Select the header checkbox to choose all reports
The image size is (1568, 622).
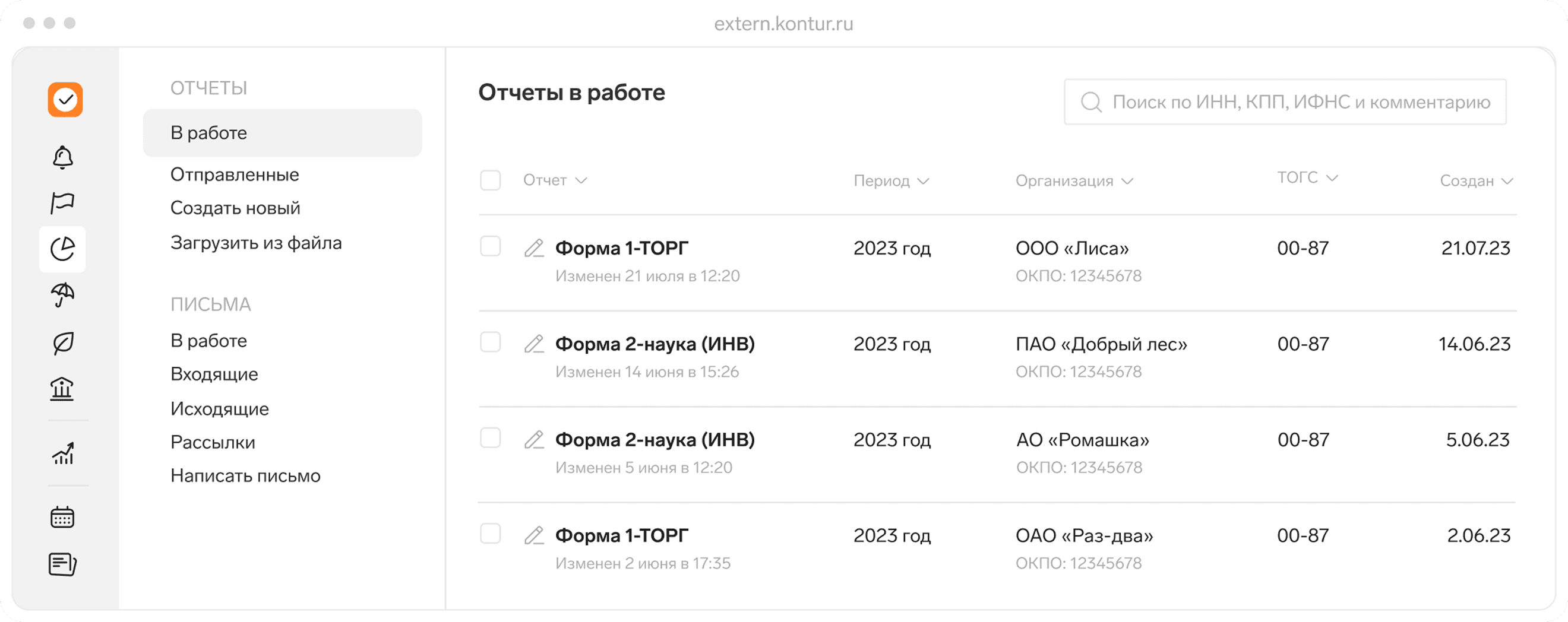coord(490,180)
